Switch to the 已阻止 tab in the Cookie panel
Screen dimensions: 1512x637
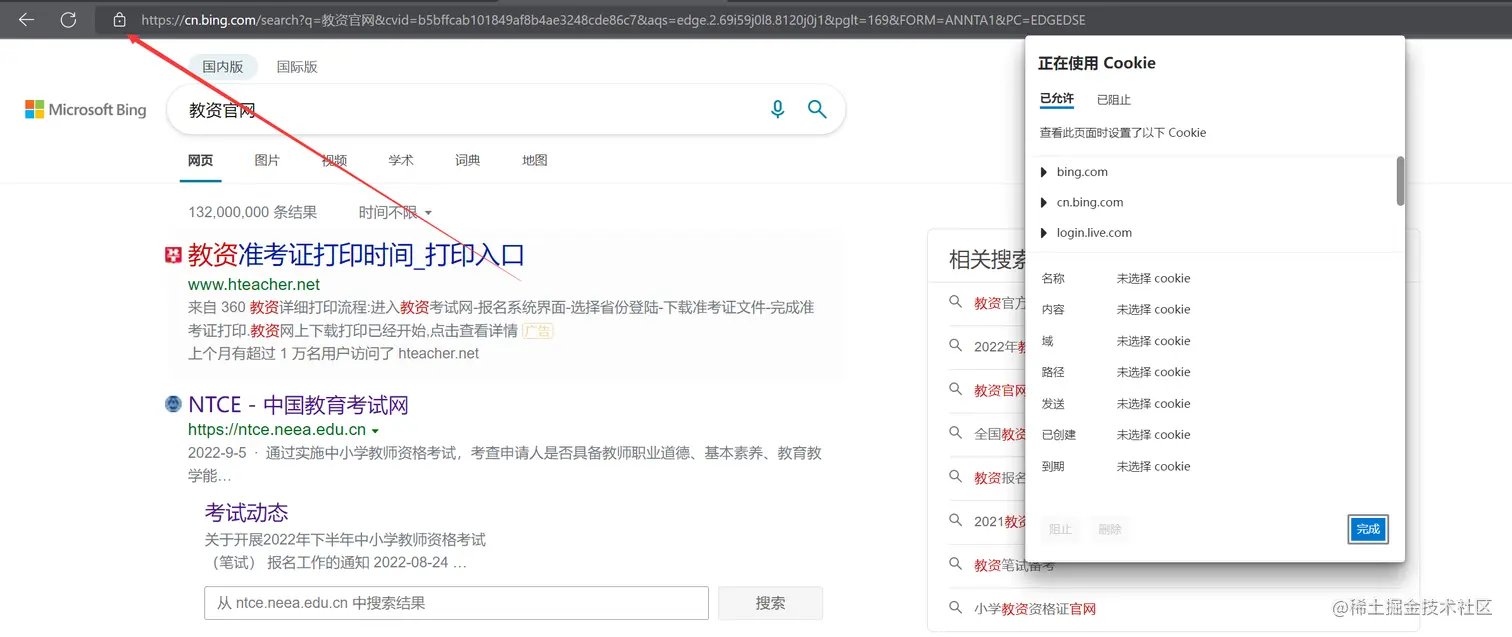[1113, 99]
